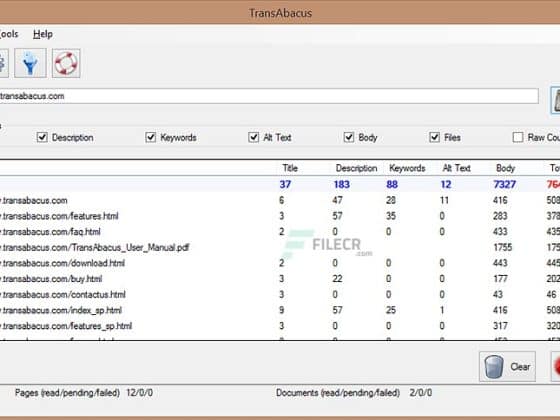Open the lifebuoy help toolbar icon

[x=66, y=63]
